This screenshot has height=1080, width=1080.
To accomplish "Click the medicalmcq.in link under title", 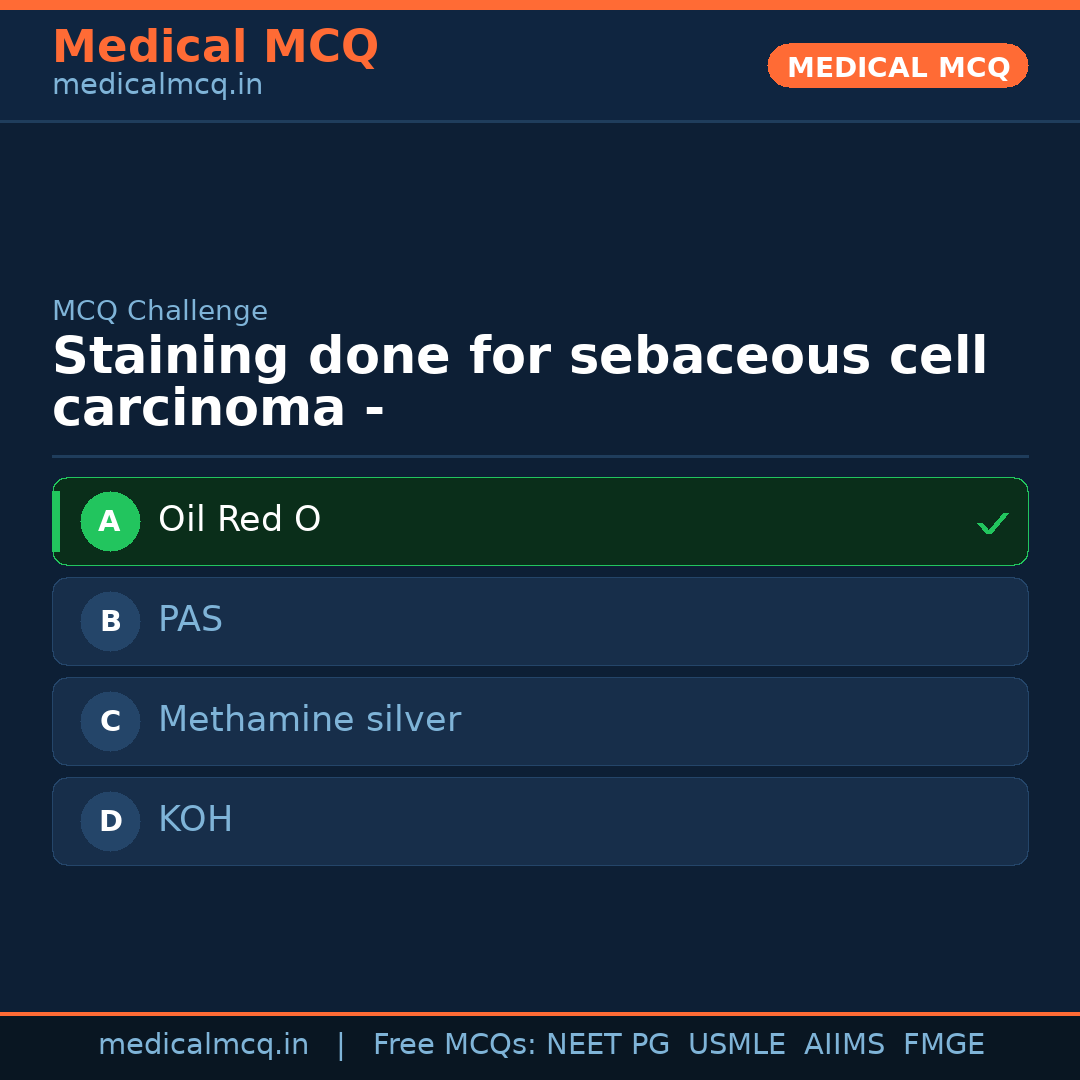I will click(x=157, y=84).
